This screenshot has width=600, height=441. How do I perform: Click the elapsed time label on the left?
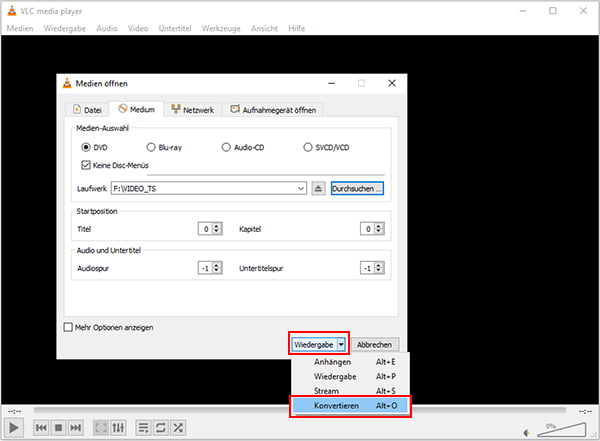15,411
